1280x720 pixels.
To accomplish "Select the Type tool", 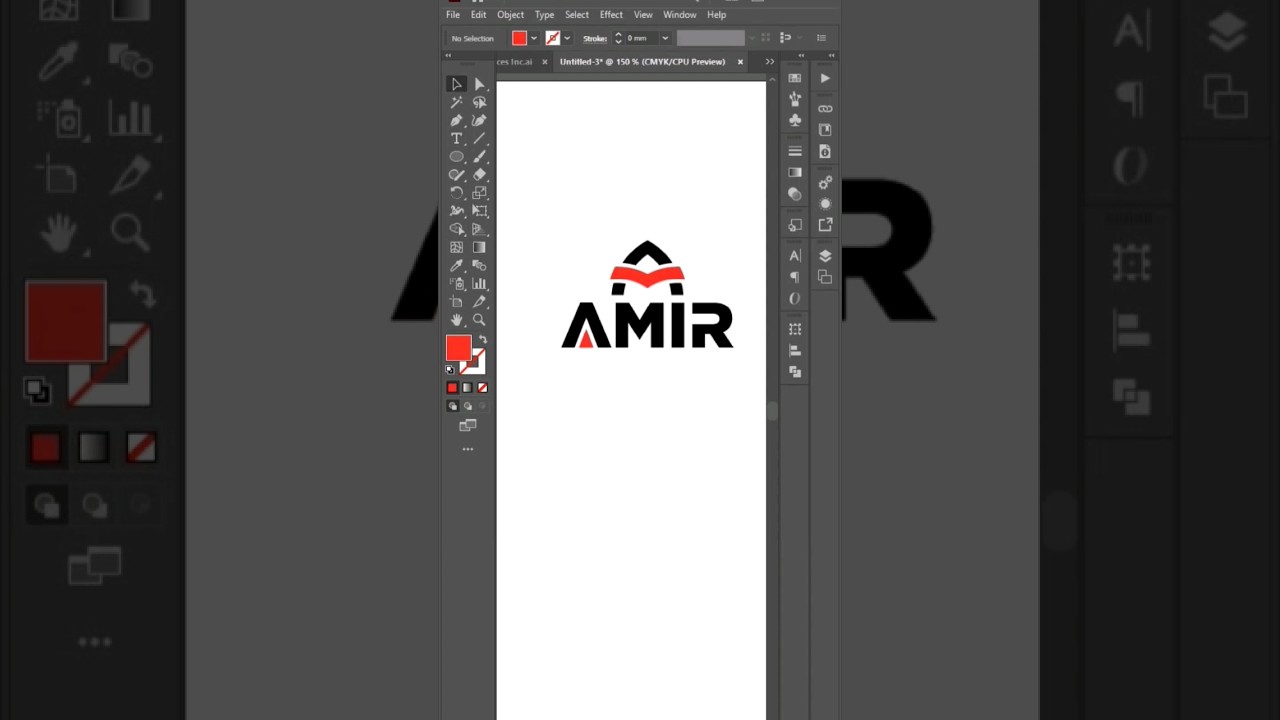I will 456,138.
